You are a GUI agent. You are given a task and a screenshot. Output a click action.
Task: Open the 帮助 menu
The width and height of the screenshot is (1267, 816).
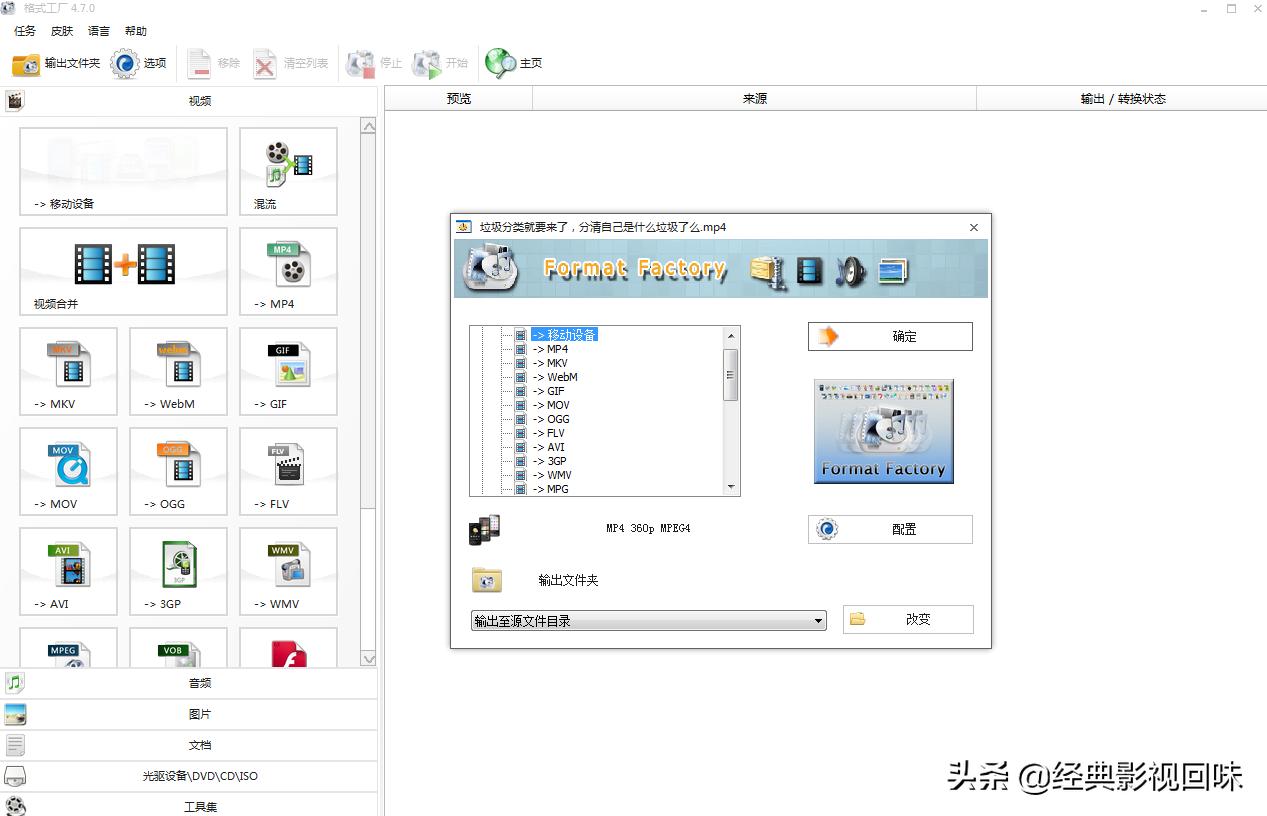tap(136, 31)
